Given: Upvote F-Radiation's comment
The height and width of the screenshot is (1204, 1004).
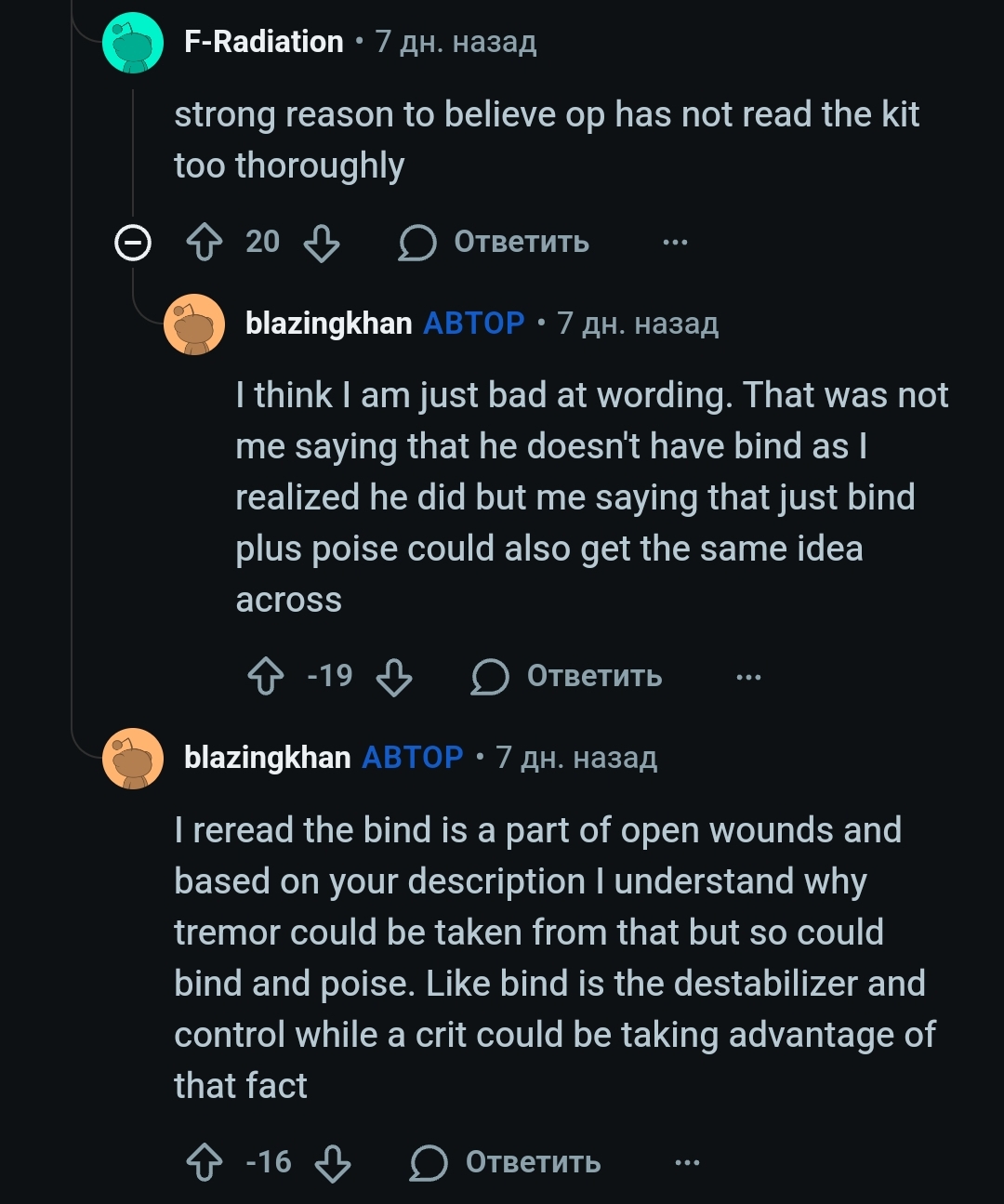Looking at the screenshot, I should 205,243.
